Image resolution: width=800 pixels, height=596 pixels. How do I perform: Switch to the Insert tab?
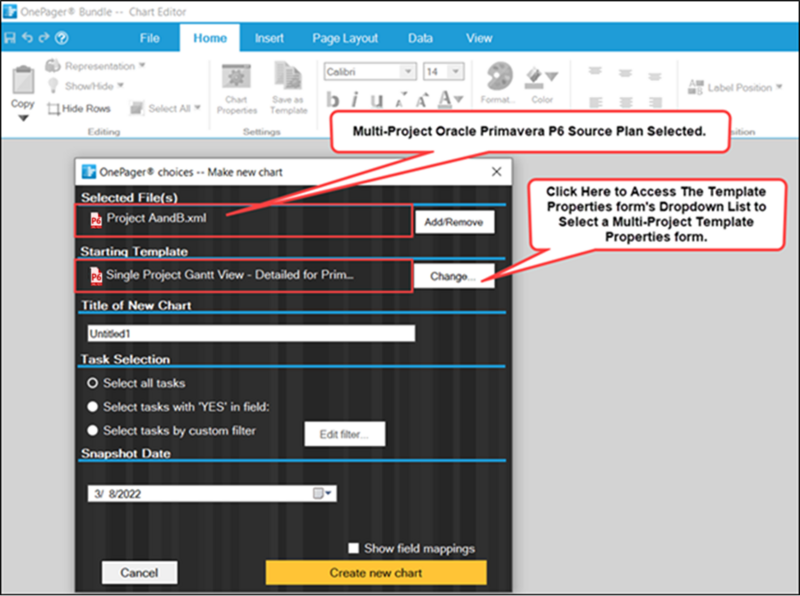click(x=269, y=38)
